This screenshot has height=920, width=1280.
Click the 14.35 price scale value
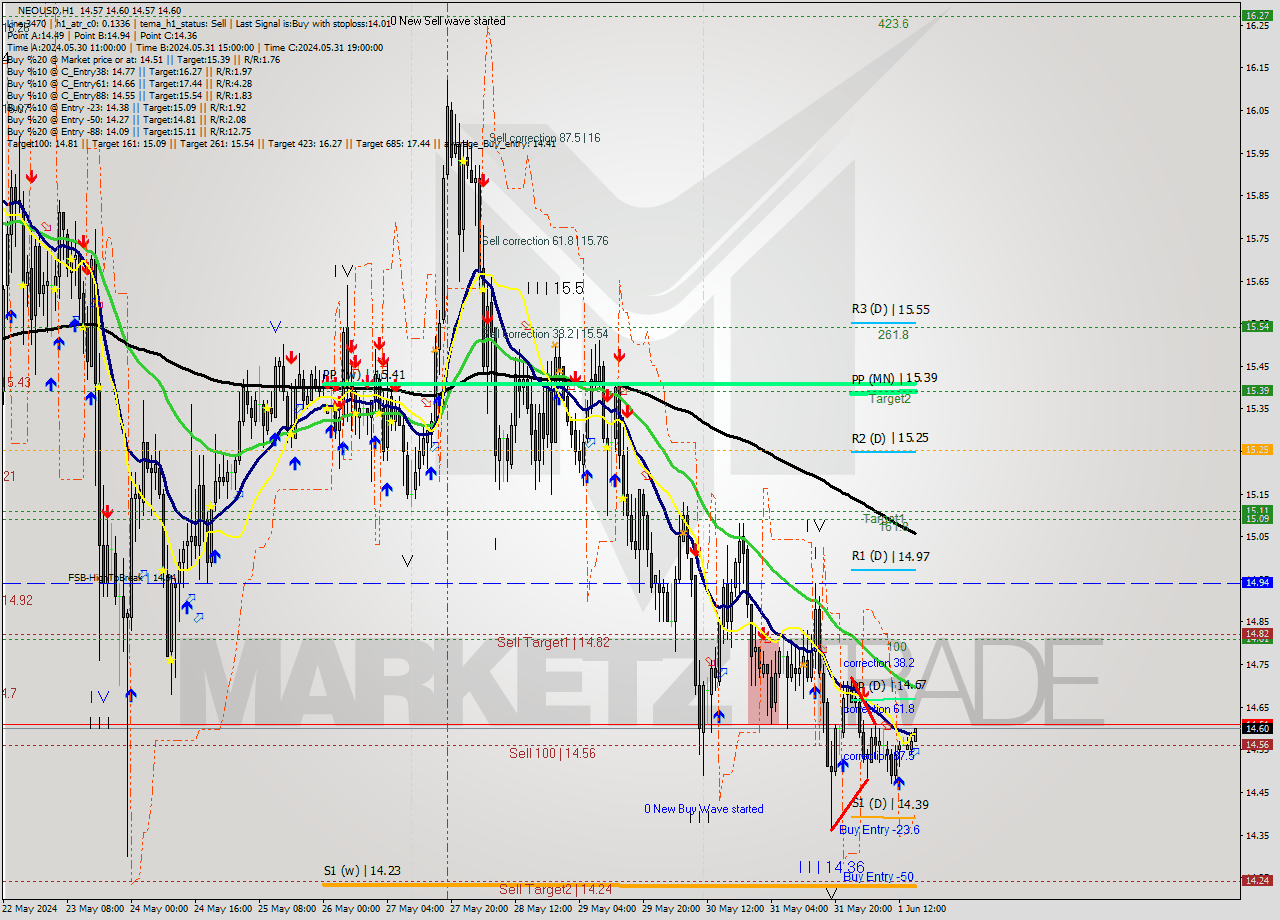tap(1258, 834)
